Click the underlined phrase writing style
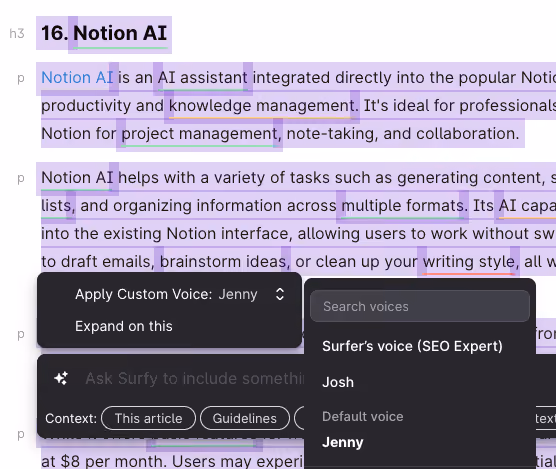The height and width of the screenshot is (469, 556). pyautogui.click(x=468, y=262)
